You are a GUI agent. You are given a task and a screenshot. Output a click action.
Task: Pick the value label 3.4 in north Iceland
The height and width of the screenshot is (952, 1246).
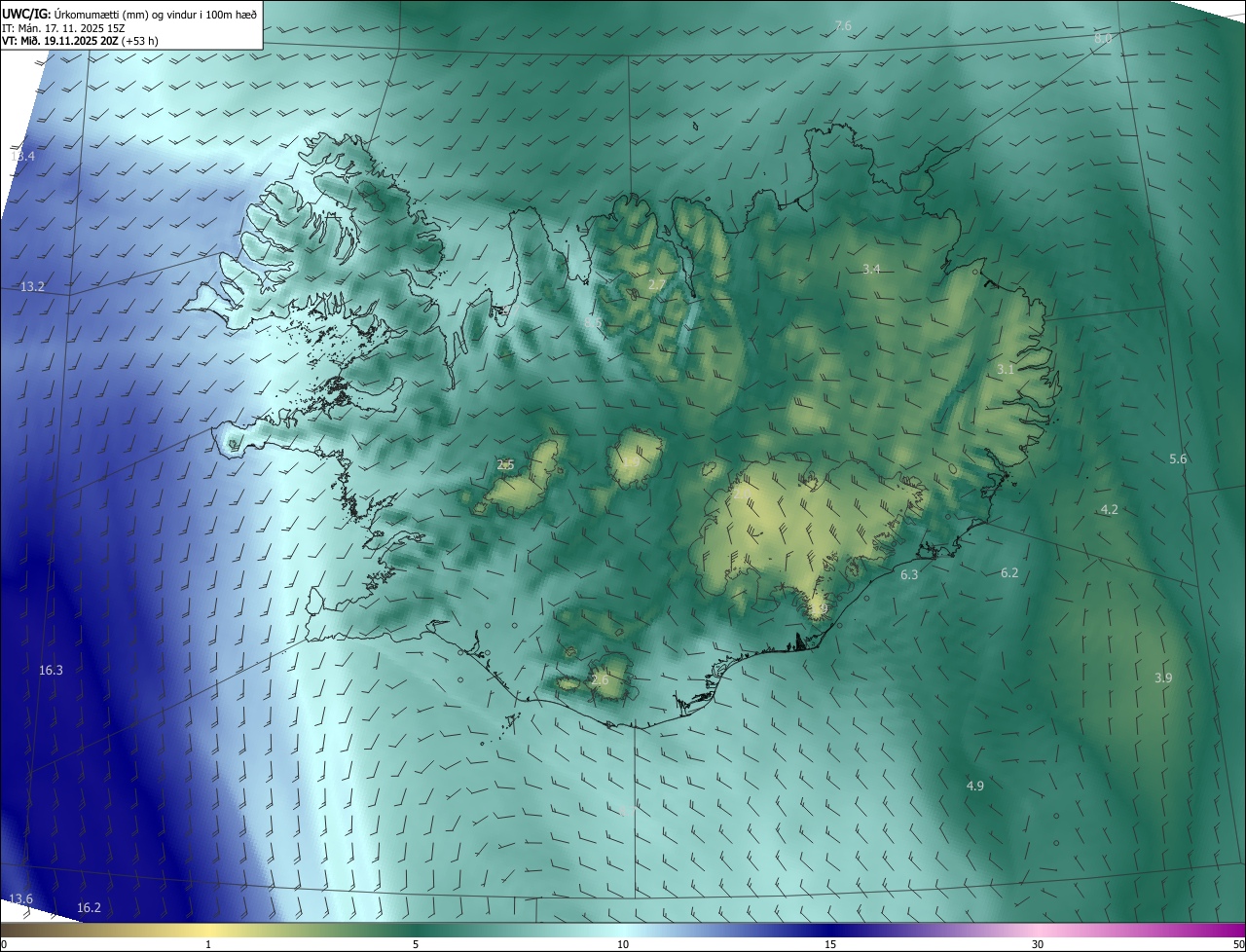[871, 269]
